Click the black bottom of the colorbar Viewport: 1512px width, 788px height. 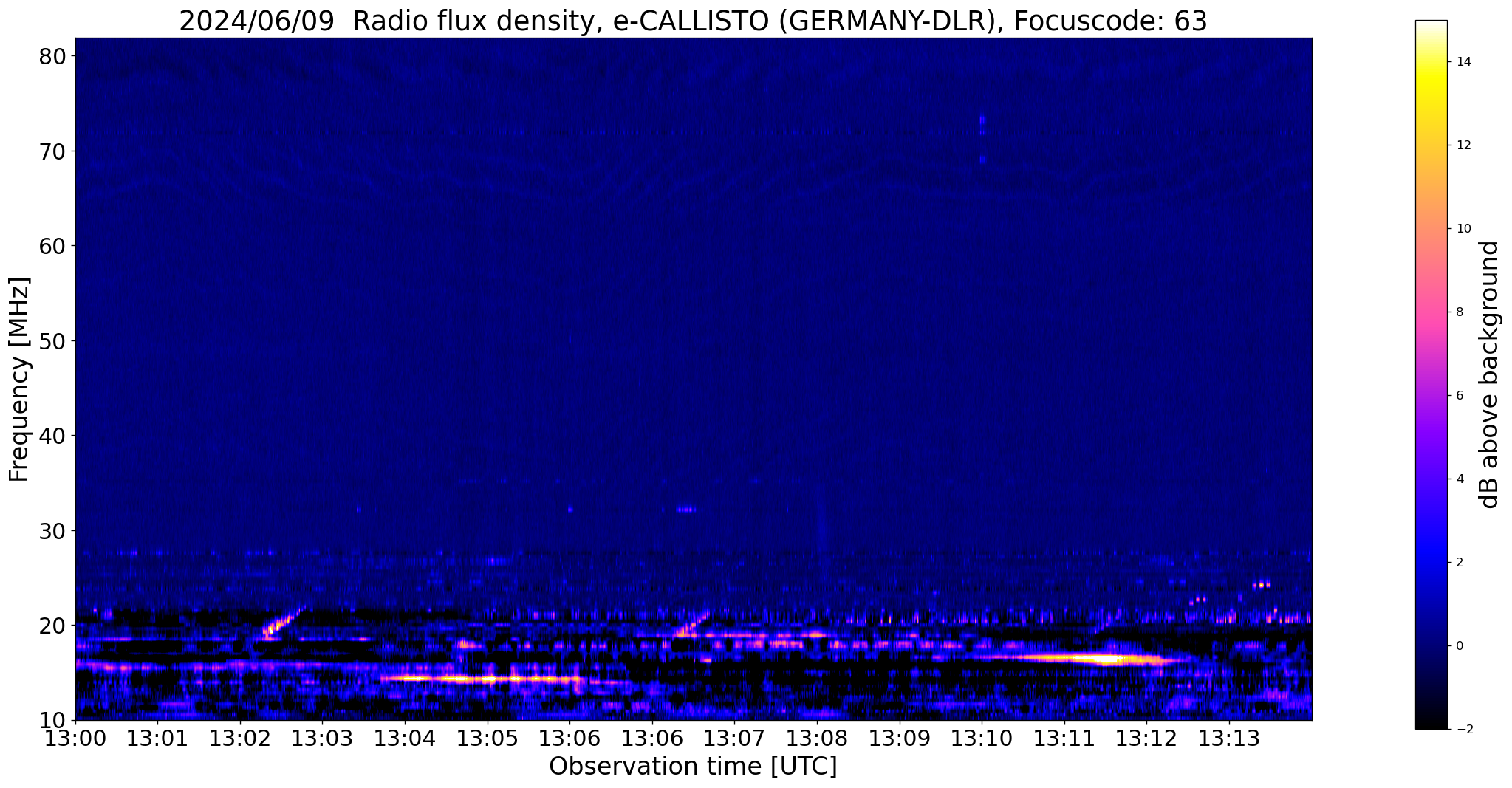[1431, 724]
